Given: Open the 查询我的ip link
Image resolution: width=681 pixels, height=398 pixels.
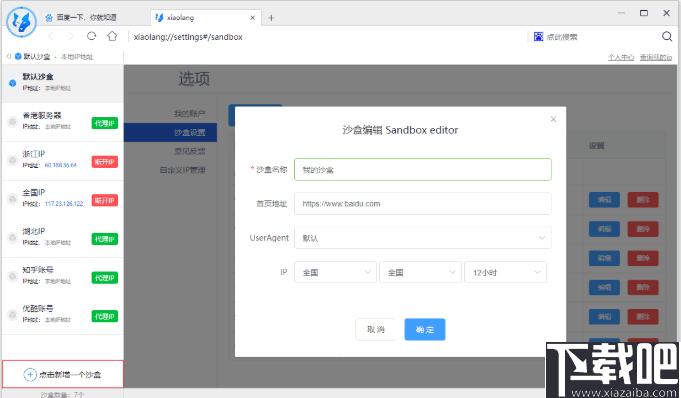Looking at the screenshot, I should click(656, 57).
